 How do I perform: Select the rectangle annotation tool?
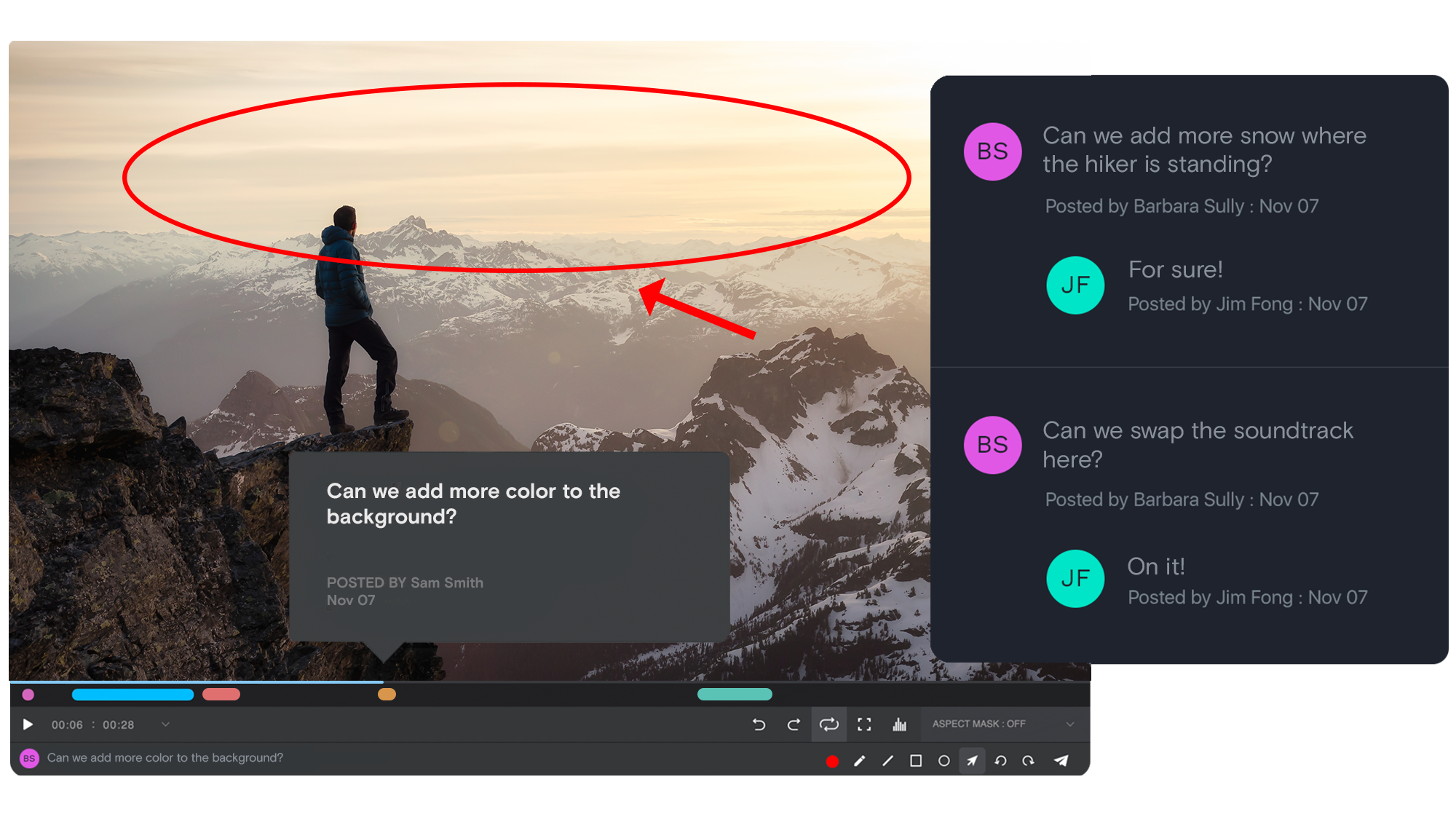coord(916,758)
